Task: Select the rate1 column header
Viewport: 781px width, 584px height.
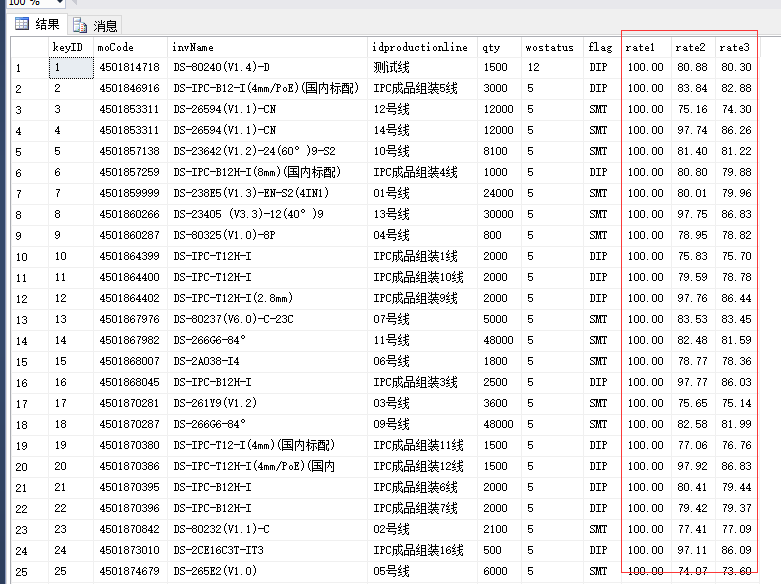Action: 646,47
